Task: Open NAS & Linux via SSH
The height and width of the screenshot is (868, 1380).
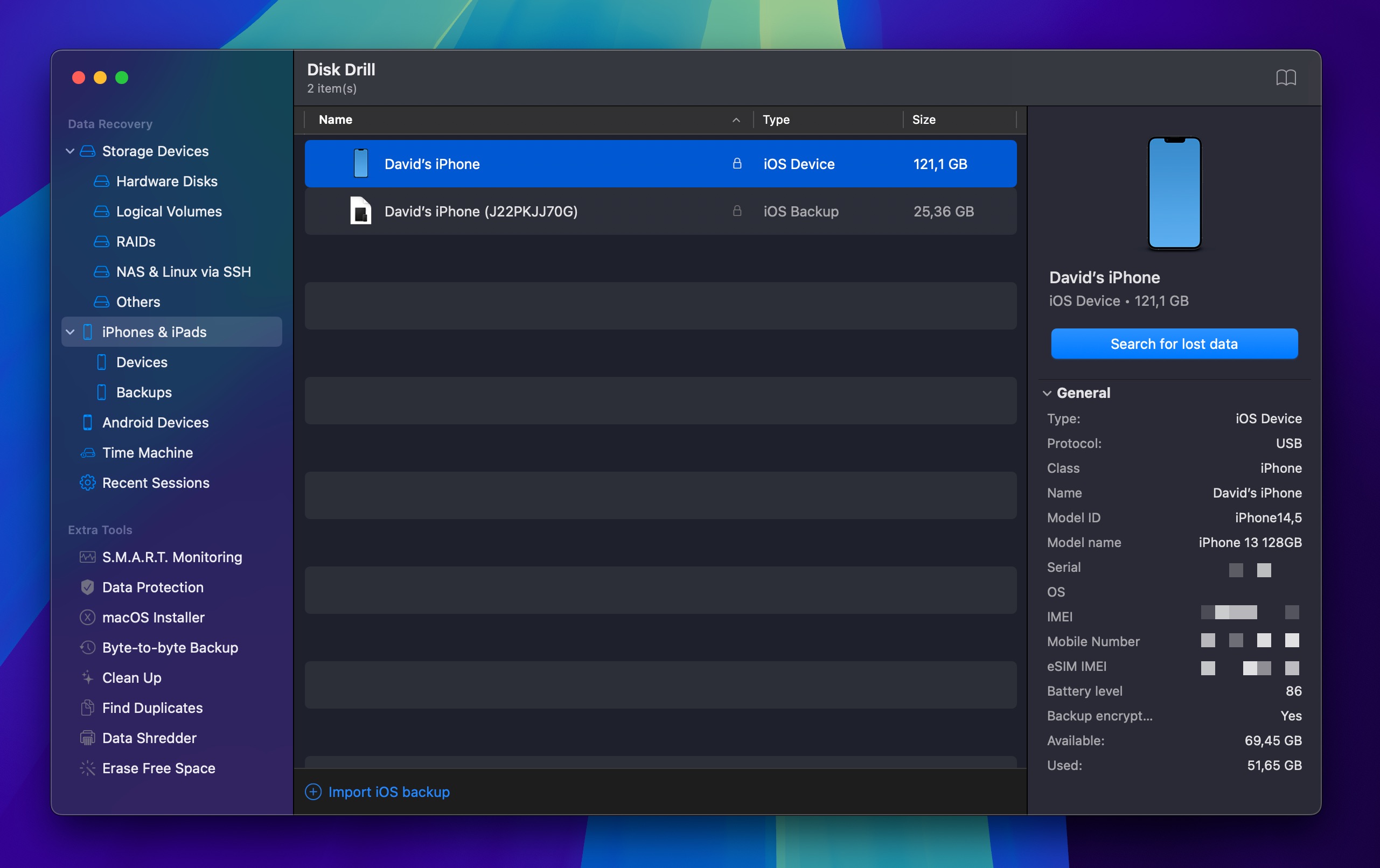Action: coord(183,272)
